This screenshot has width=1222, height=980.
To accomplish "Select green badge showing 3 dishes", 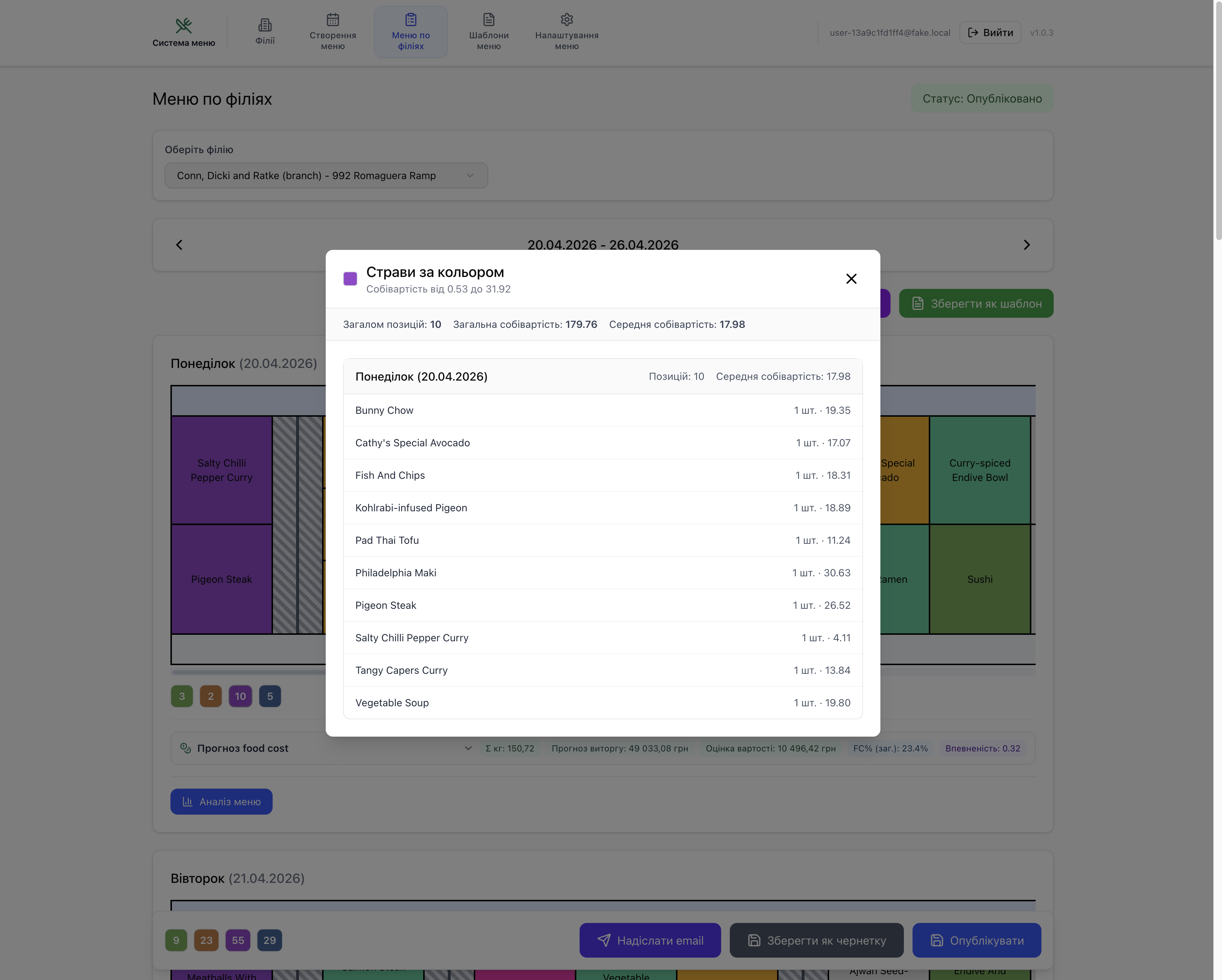I will [182, 697].
